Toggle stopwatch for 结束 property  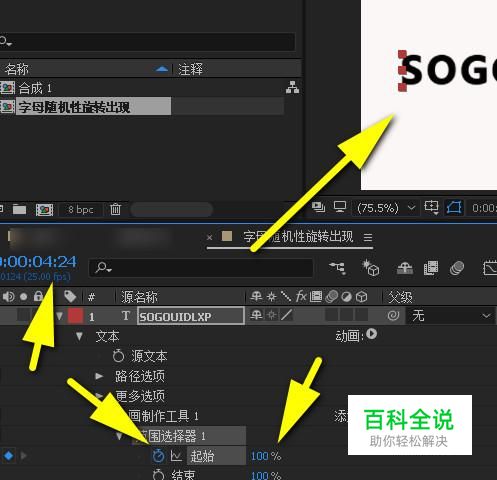point(158,475)
